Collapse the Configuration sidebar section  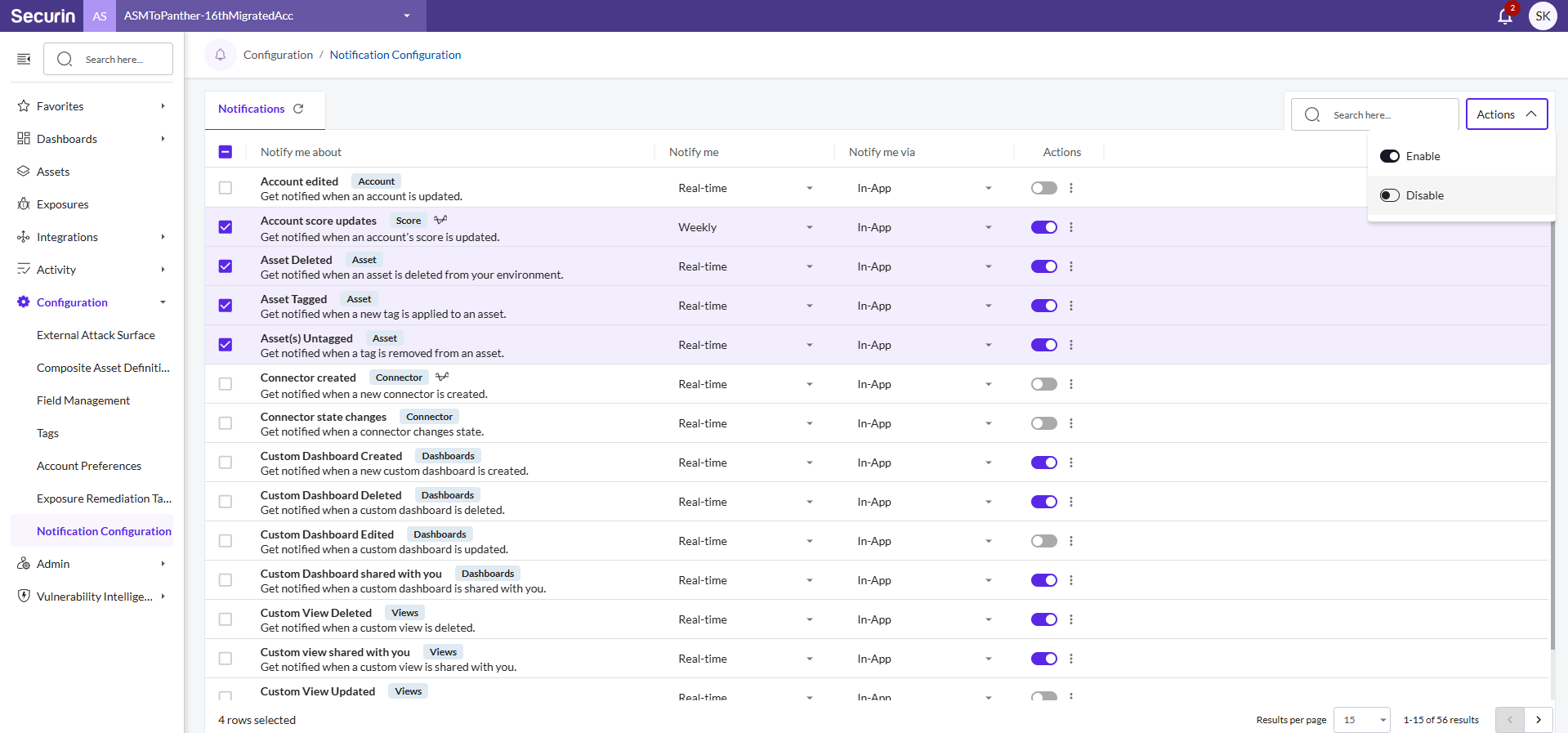pyautogui.click(x=163, y=302)
